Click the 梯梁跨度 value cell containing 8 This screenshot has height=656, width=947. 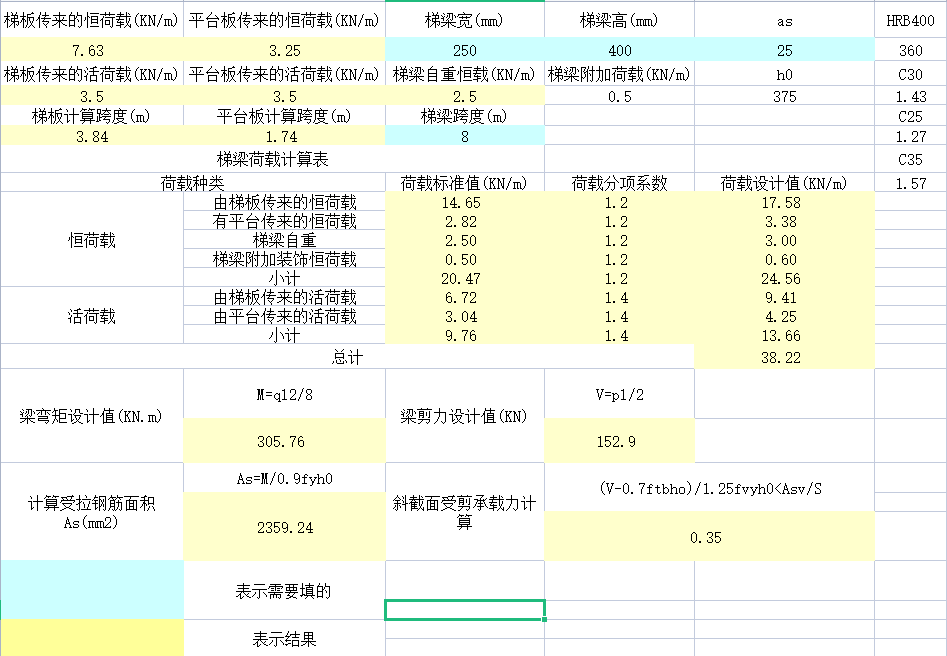(464, 136)
